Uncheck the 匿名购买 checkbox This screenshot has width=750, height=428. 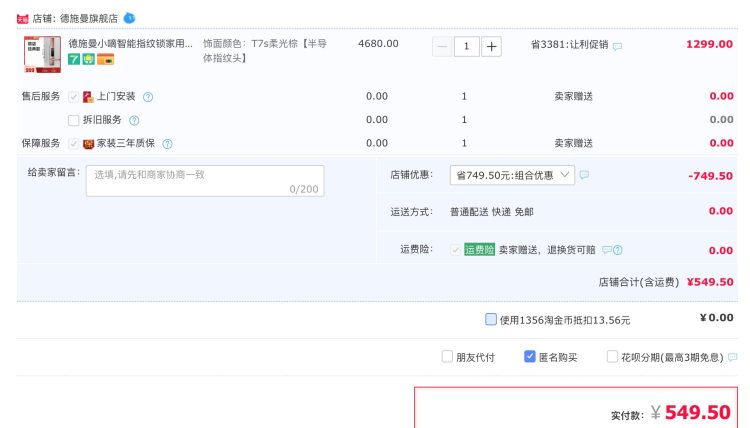529,356
